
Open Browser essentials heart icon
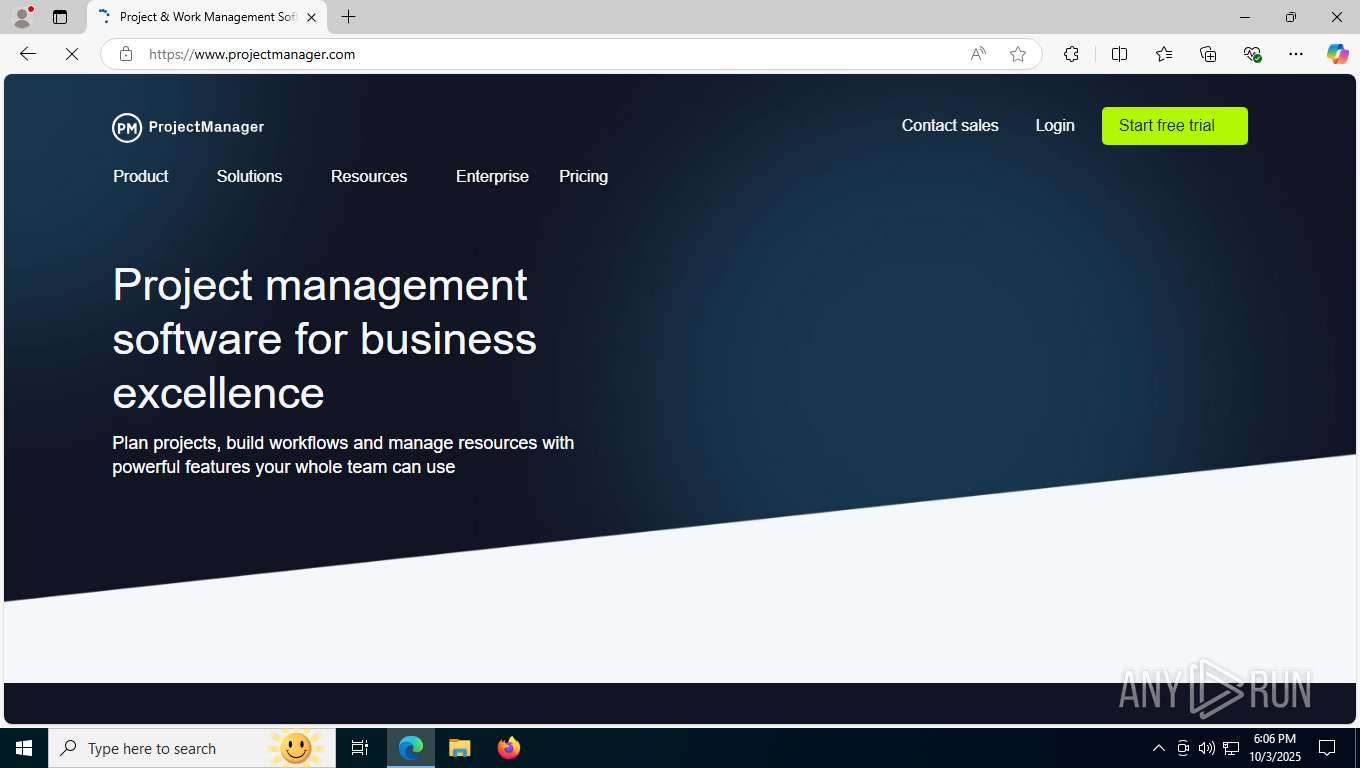pos(1252,54)
